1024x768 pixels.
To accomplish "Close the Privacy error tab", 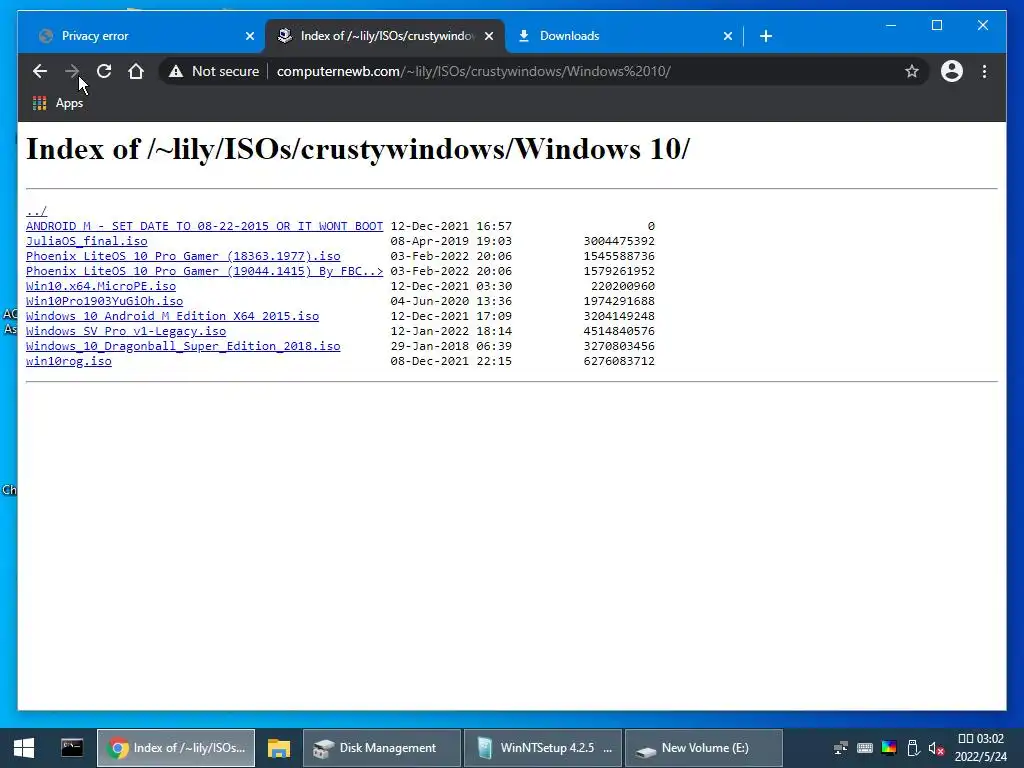I will click(249, 36).
